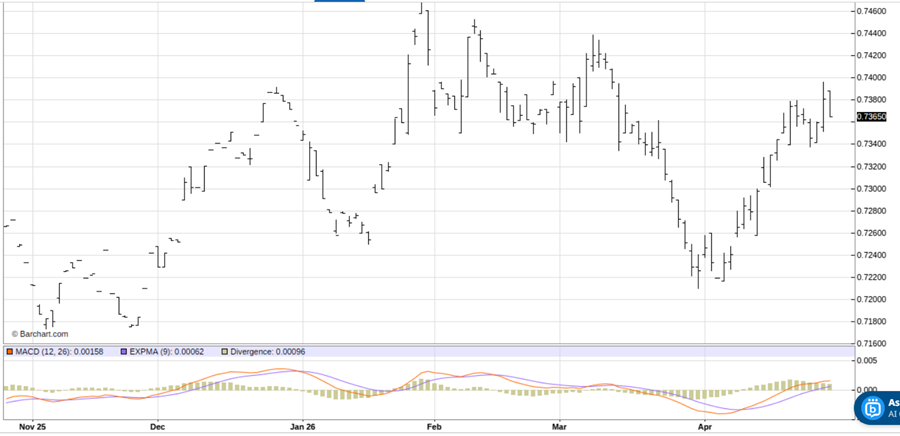This screenshot has width=900, height=436.
Task: Click the 0.71600 price axis label
Action: (871, 344)
